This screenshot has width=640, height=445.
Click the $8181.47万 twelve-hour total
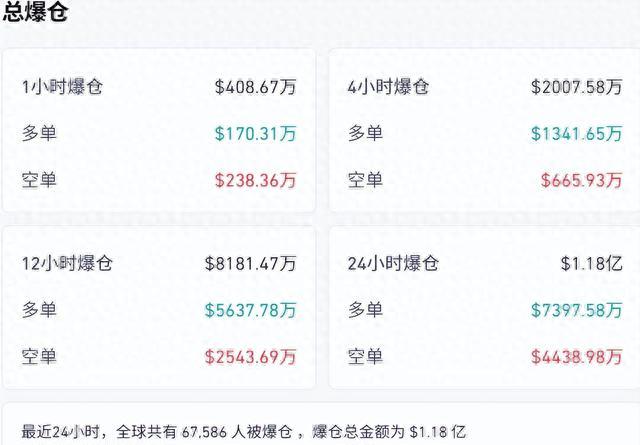(x=250, y=263)
